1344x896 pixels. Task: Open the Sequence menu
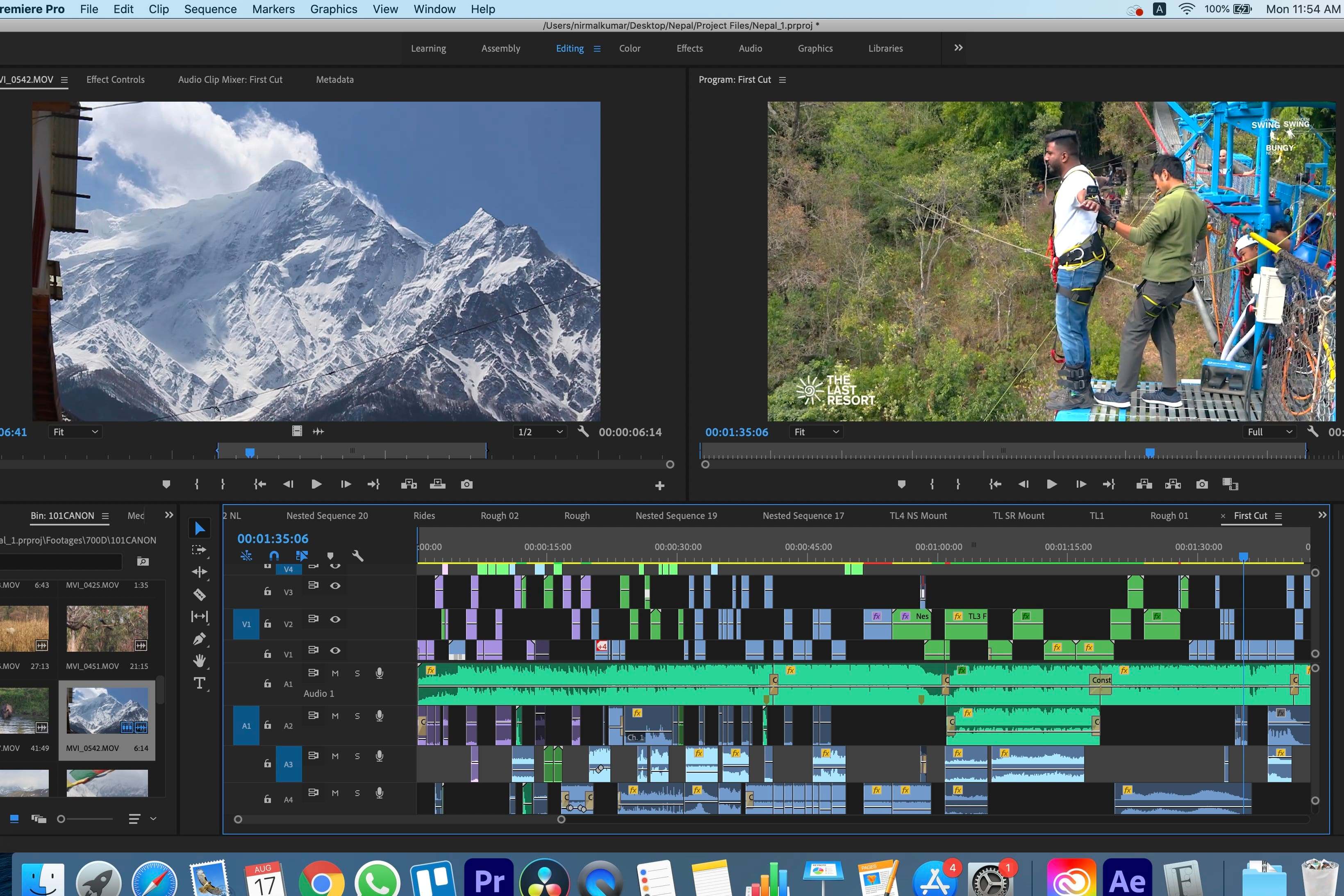point(210,9)
